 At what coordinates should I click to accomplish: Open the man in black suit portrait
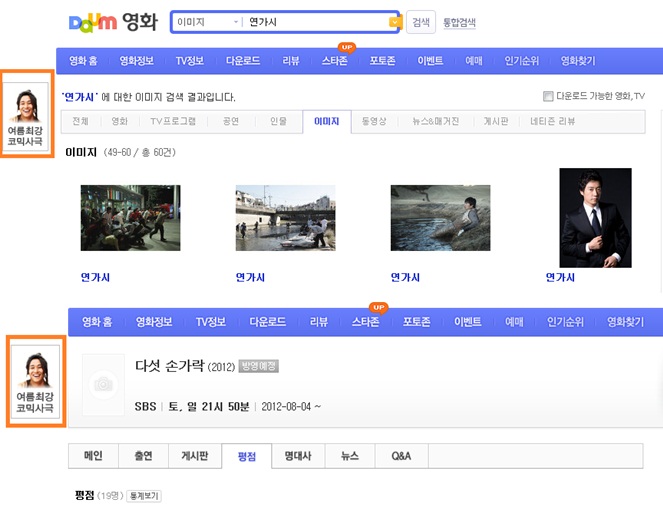pyautogui.click(x=595, y=218)
